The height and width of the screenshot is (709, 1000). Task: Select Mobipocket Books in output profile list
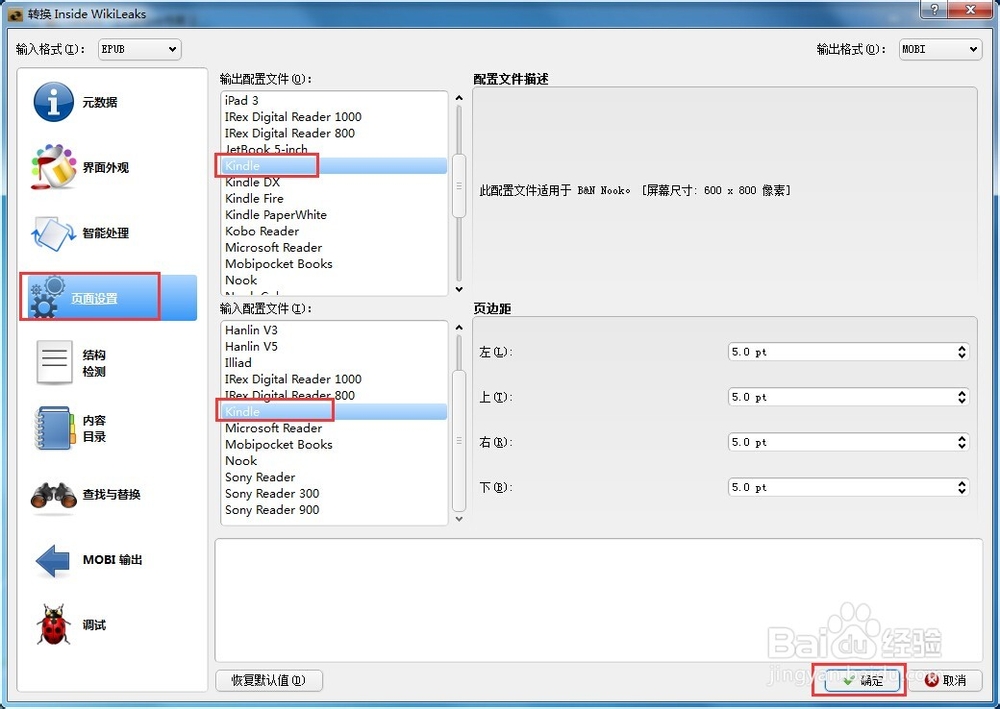[334, 264]
